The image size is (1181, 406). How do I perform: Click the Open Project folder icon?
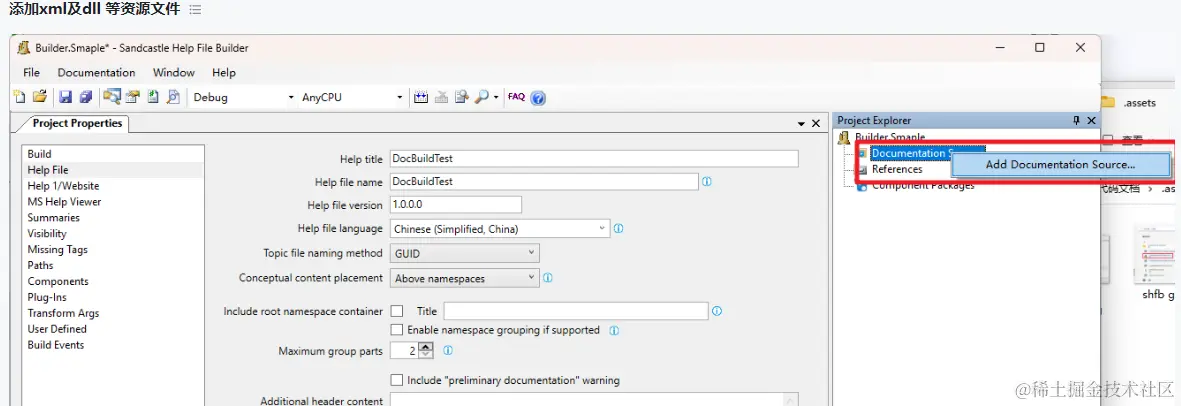pyautogui.click(x=40, y=96)
